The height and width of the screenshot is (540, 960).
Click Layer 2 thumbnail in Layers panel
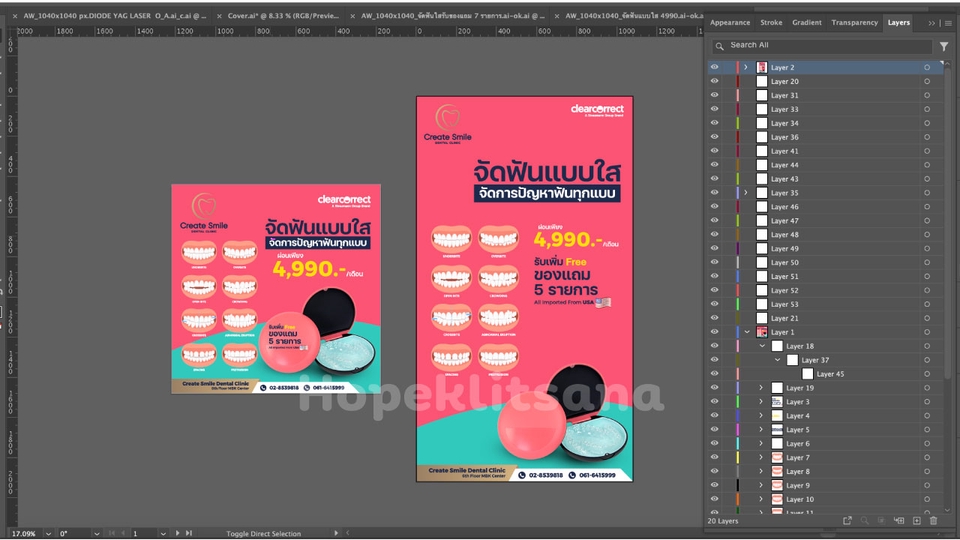pyautogui.click(x=762, y=67)
